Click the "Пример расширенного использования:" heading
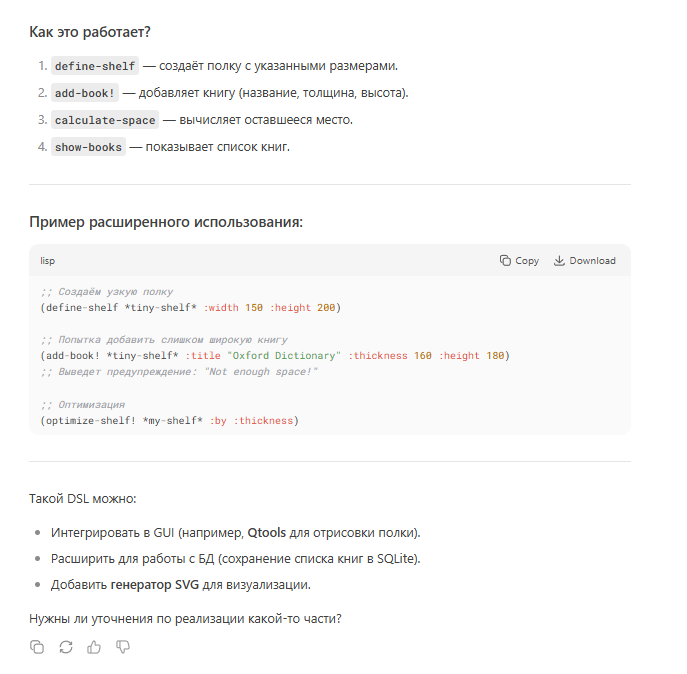 pos(166,221)
